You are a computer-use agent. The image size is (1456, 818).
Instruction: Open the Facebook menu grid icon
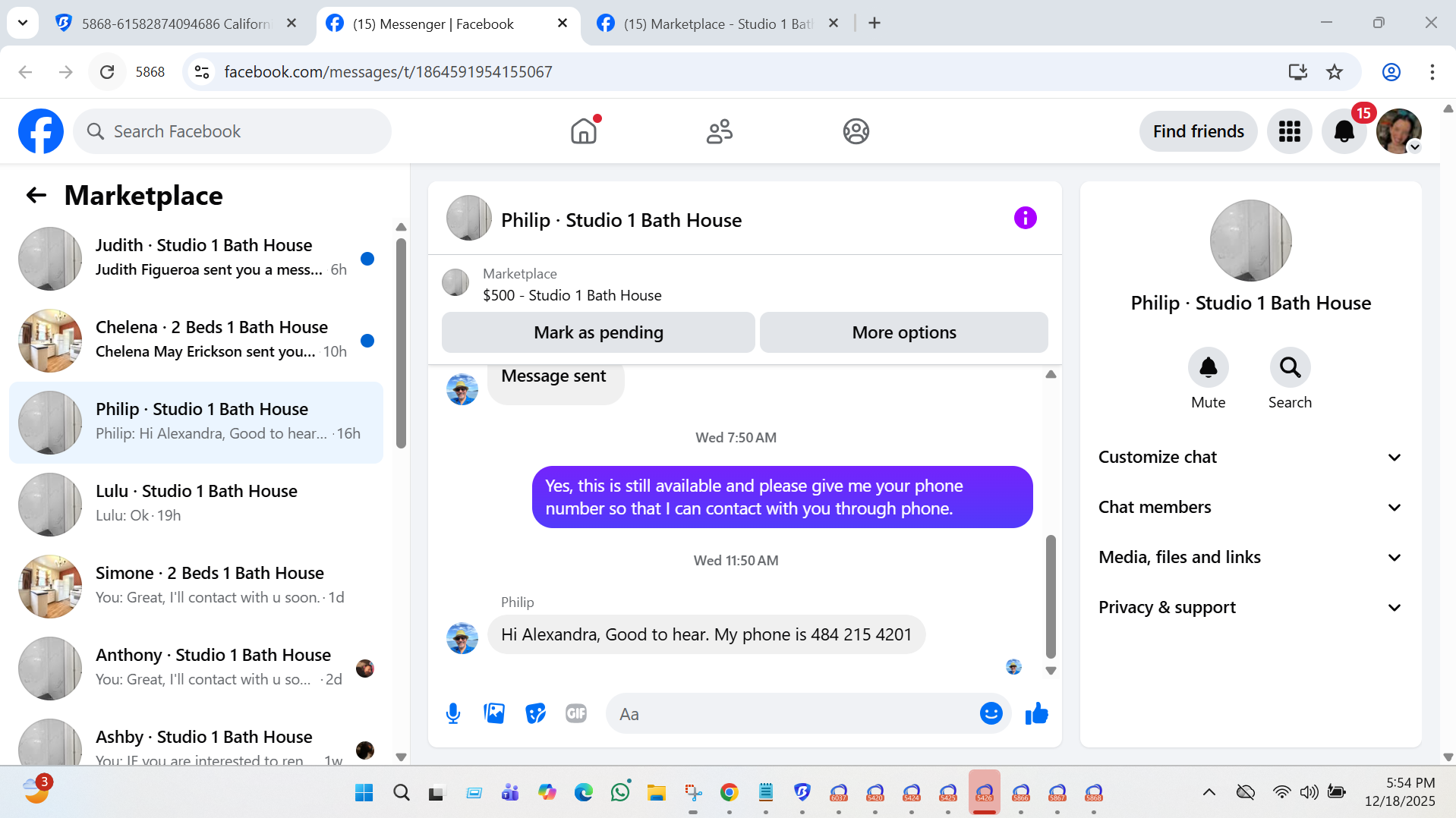[1289, 131]
